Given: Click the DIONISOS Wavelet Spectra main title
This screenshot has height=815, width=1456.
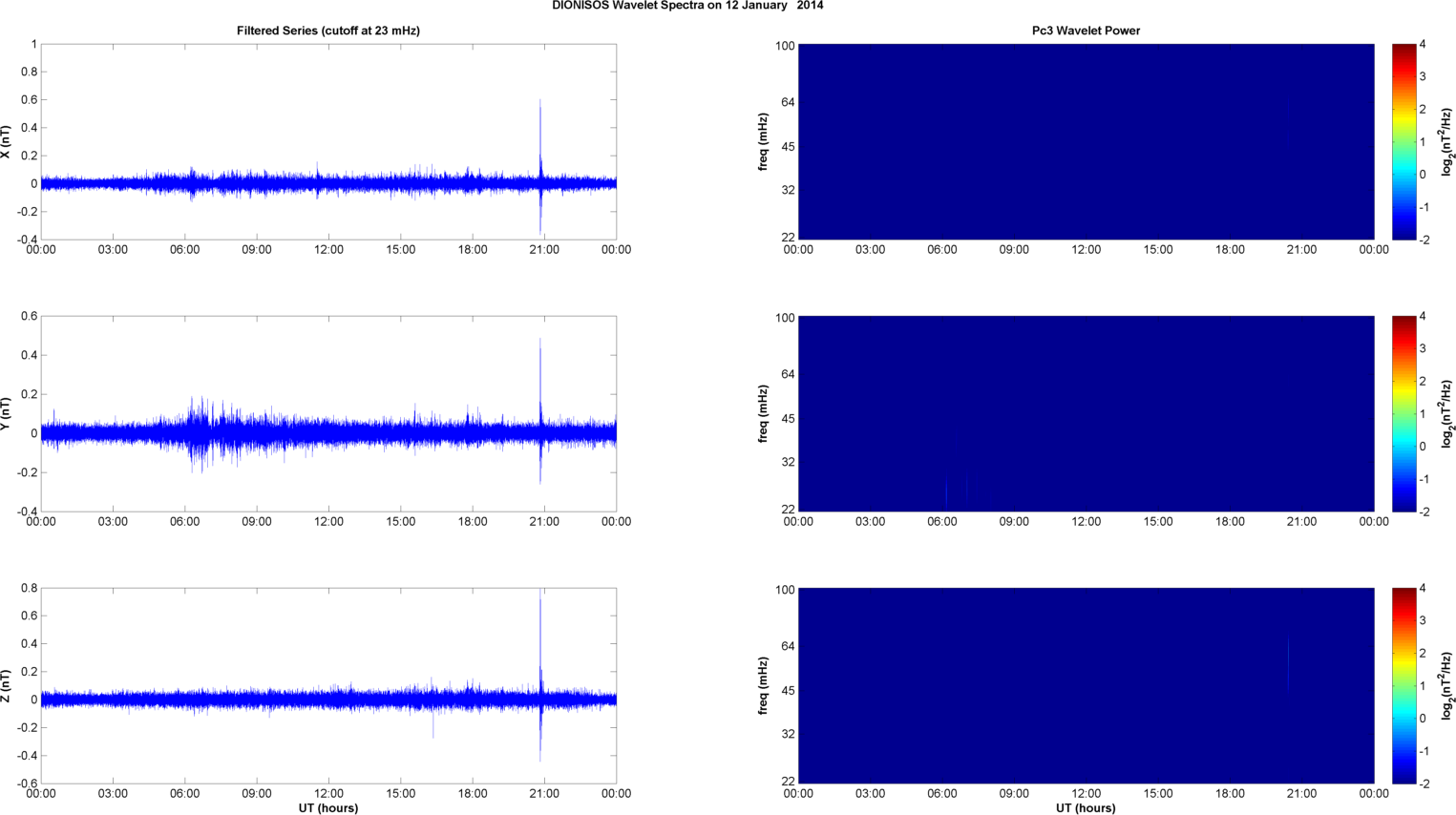Looking at the screenshot, I should (x=687, y=6).
